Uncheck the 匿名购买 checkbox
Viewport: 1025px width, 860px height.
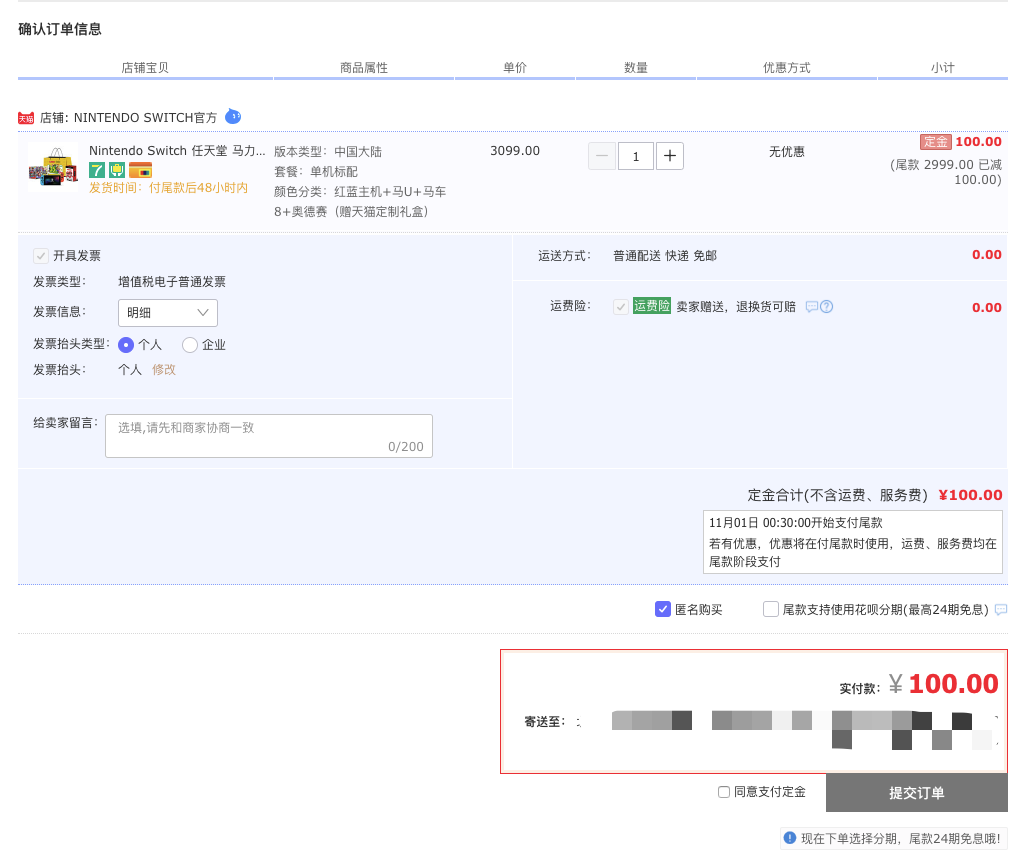[663, 609]
